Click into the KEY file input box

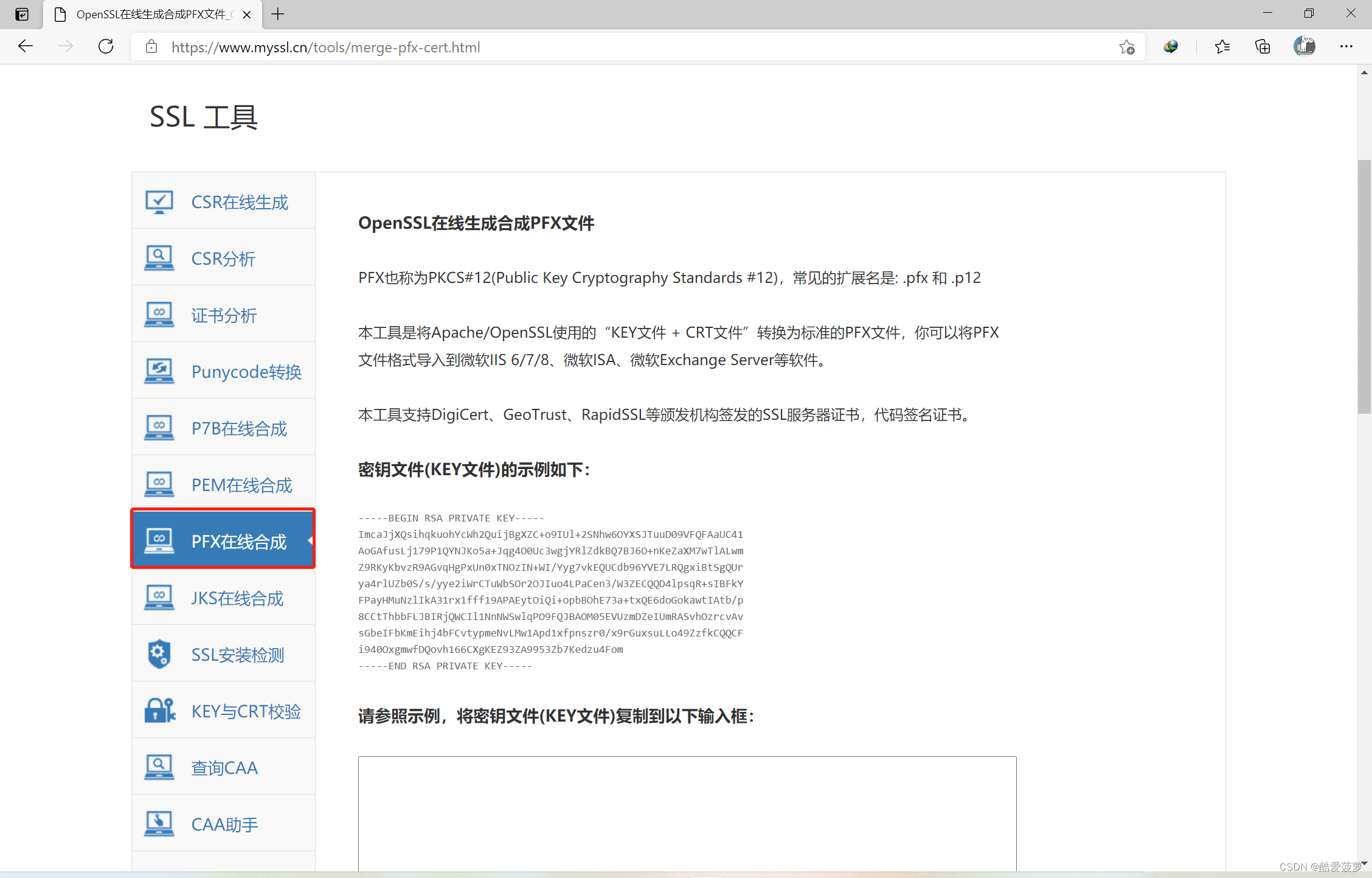[x=687, y=813]
